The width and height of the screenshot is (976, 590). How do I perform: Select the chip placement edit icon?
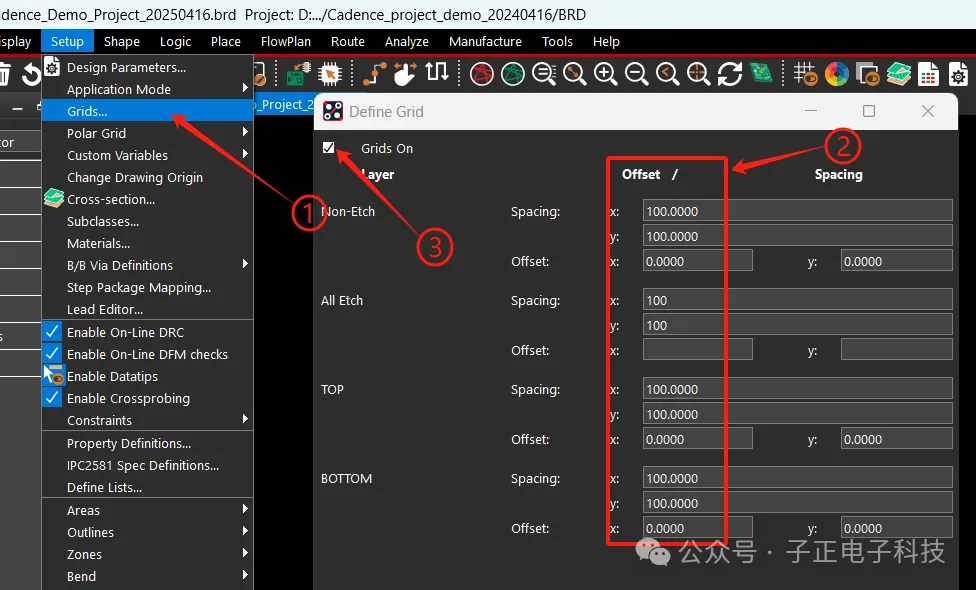(329, 74)
